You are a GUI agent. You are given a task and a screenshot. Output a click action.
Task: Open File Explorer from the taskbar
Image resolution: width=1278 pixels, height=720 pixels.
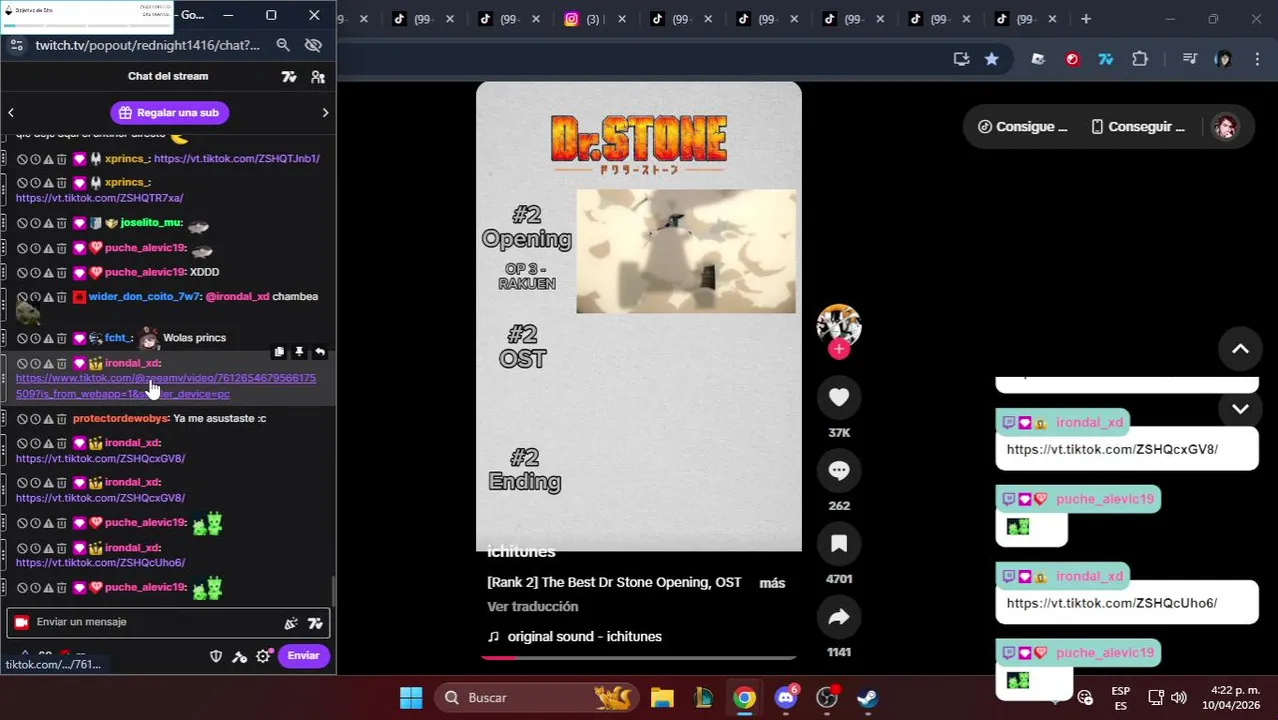point(662,698)
